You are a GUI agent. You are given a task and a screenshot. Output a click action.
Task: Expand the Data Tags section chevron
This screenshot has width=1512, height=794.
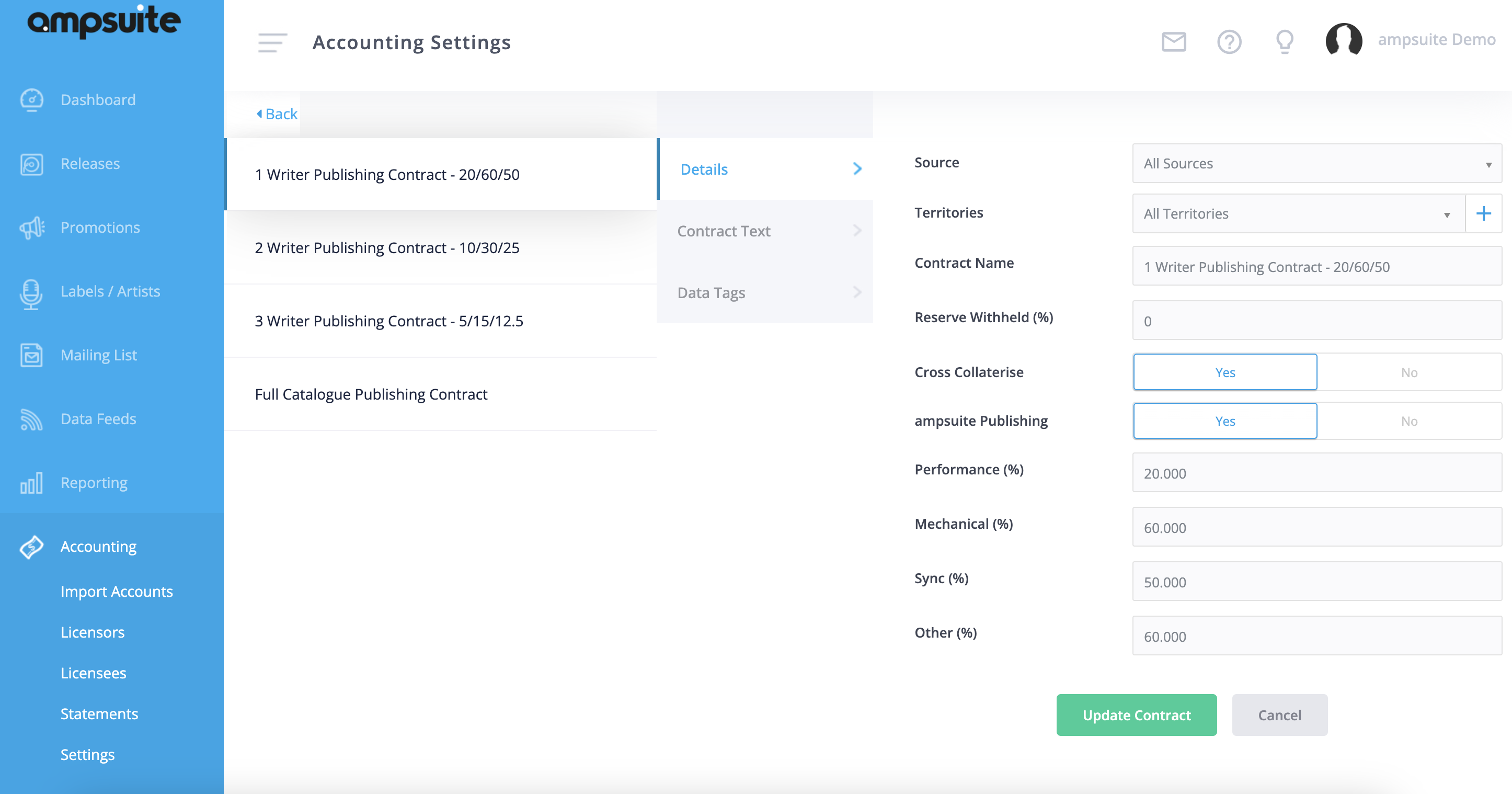pos(857,292)
